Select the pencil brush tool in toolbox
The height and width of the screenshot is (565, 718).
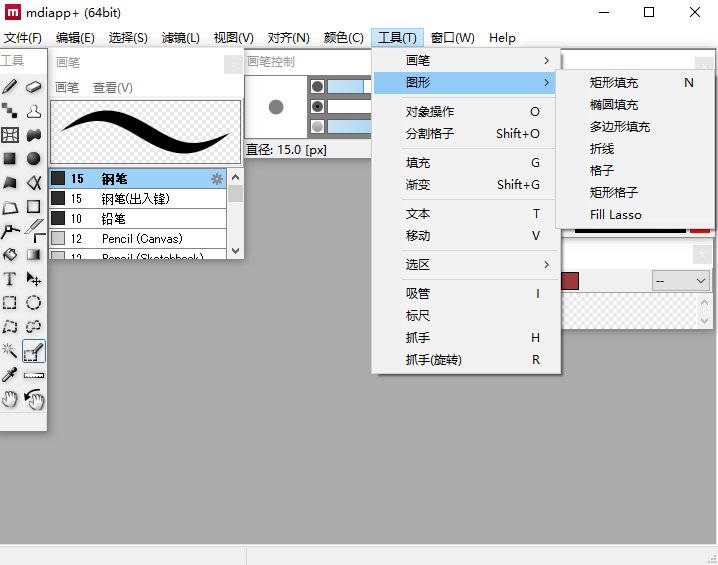coord(10,86)
